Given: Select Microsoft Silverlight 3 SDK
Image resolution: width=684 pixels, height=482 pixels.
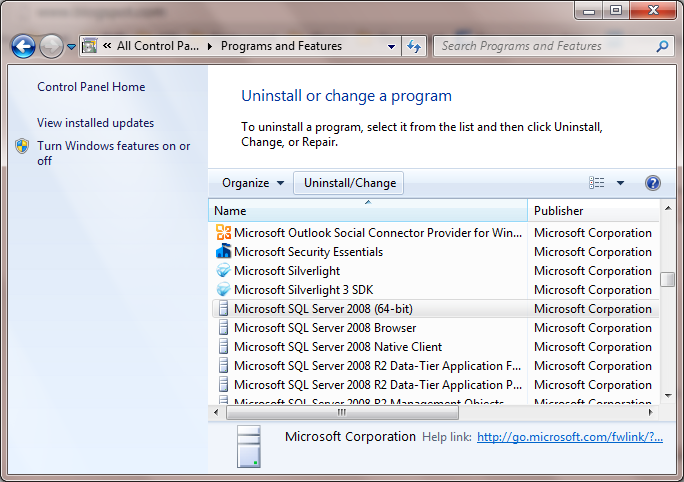Looking at the screenshot, I should [x=435, y=290].
